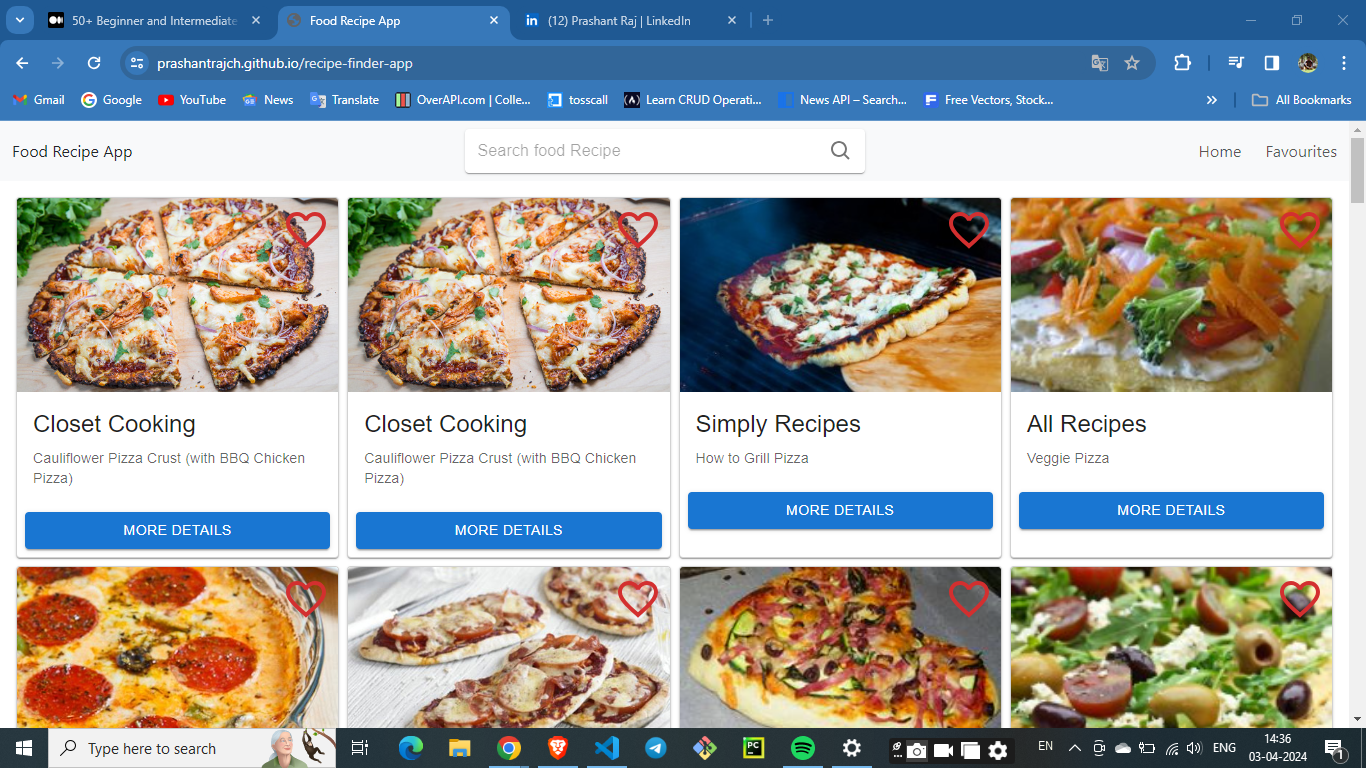The height and width of the screenshot is (768, 1366).
Task: Switch to the Prashant Raj LinkedIn tab
Action: (x=618, y=21)
